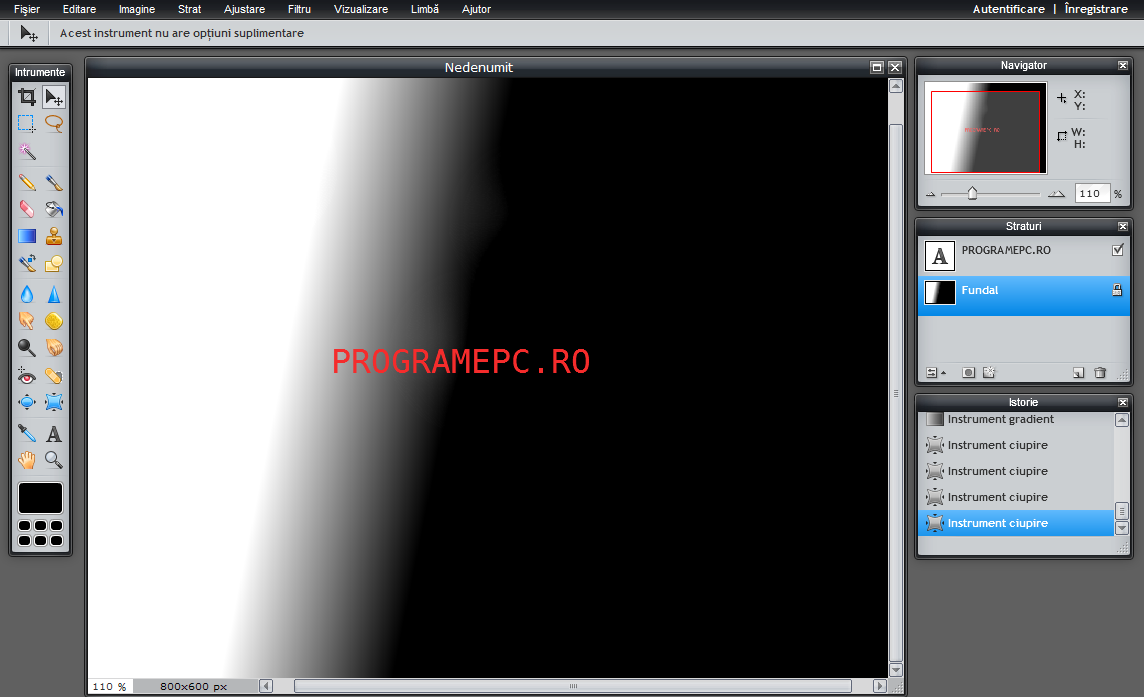Click the canvas vertical scrollbar down arrow
Image resolution: width=1144 pixels, height=697 pixels.
[x=896, y=670]
